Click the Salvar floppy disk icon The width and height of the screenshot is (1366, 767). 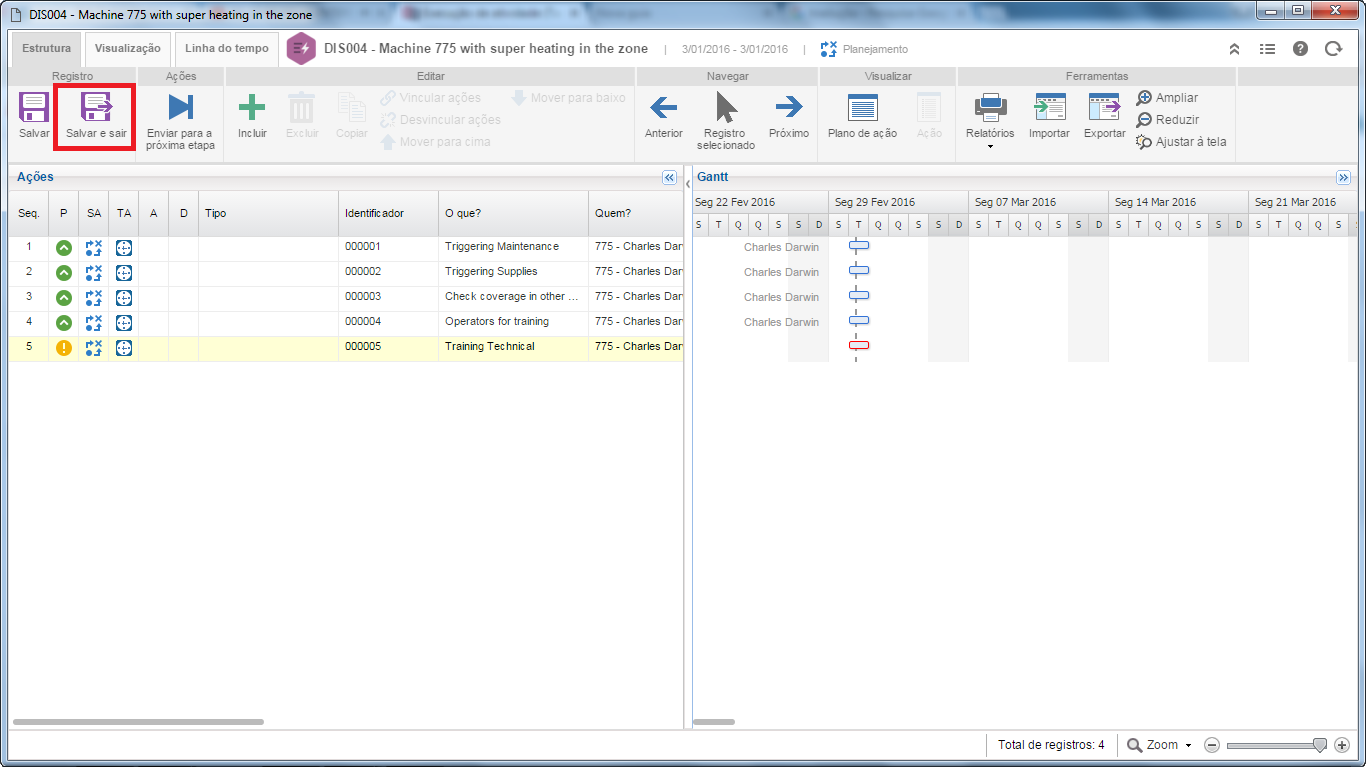(34, 107)
